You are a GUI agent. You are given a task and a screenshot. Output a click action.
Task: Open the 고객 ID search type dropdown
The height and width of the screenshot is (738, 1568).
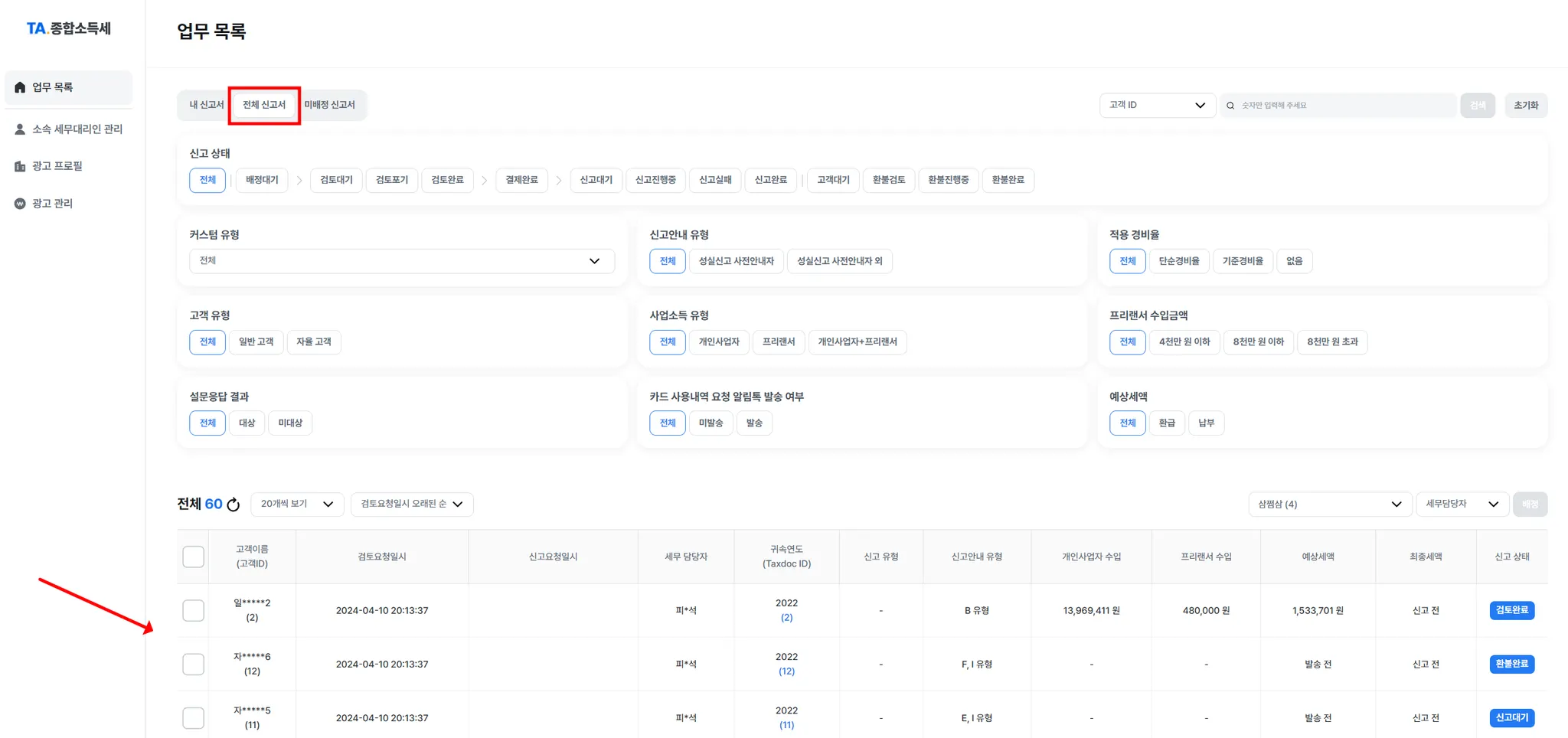(1156, 106)
